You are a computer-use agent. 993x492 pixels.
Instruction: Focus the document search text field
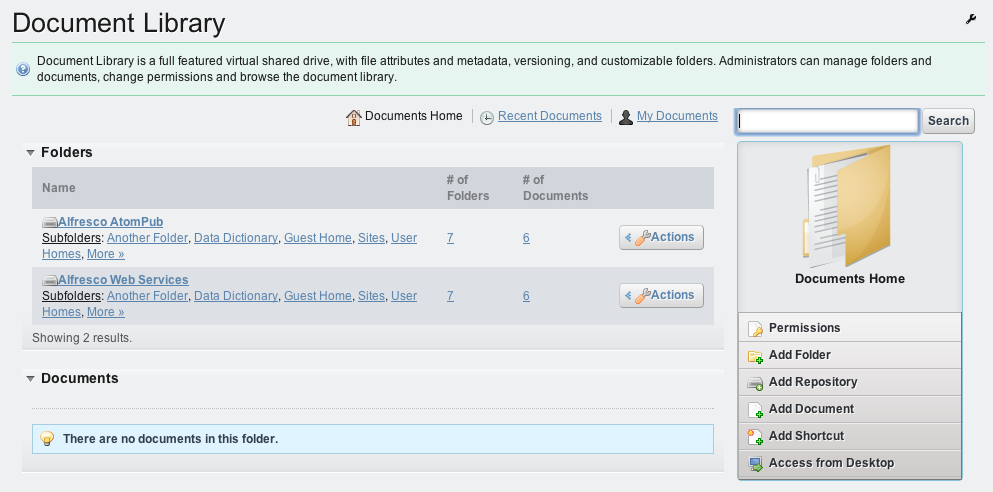pos(828,121)
